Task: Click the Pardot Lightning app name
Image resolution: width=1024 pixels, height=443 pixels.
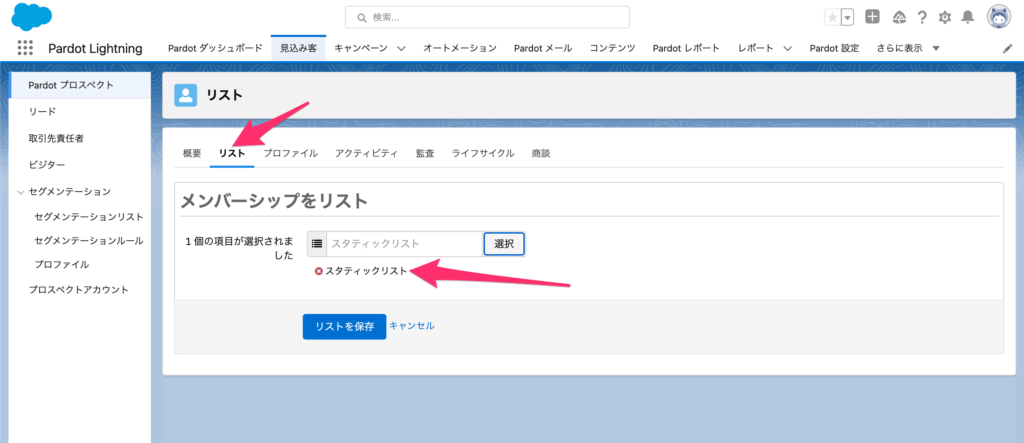Action: point(95,48)
